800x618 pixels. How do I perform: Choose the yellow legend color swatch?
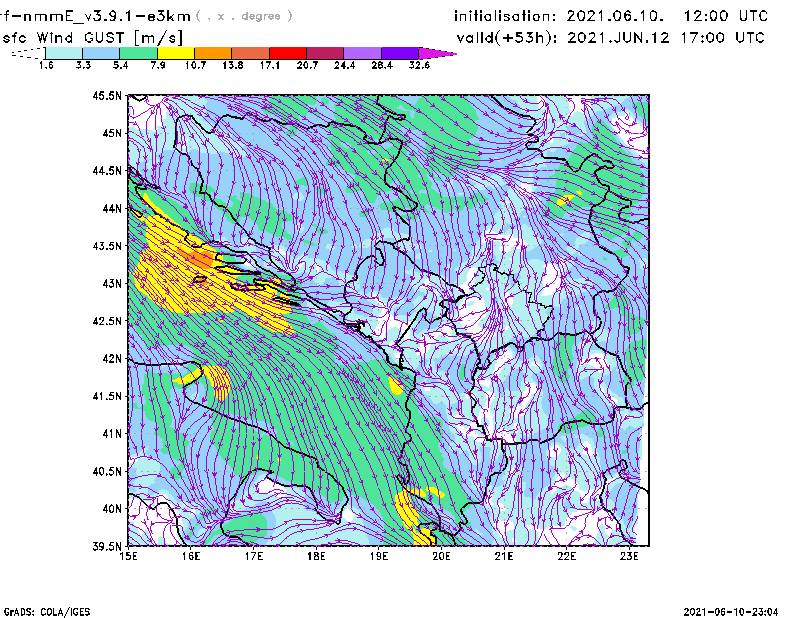pos(176,53)
